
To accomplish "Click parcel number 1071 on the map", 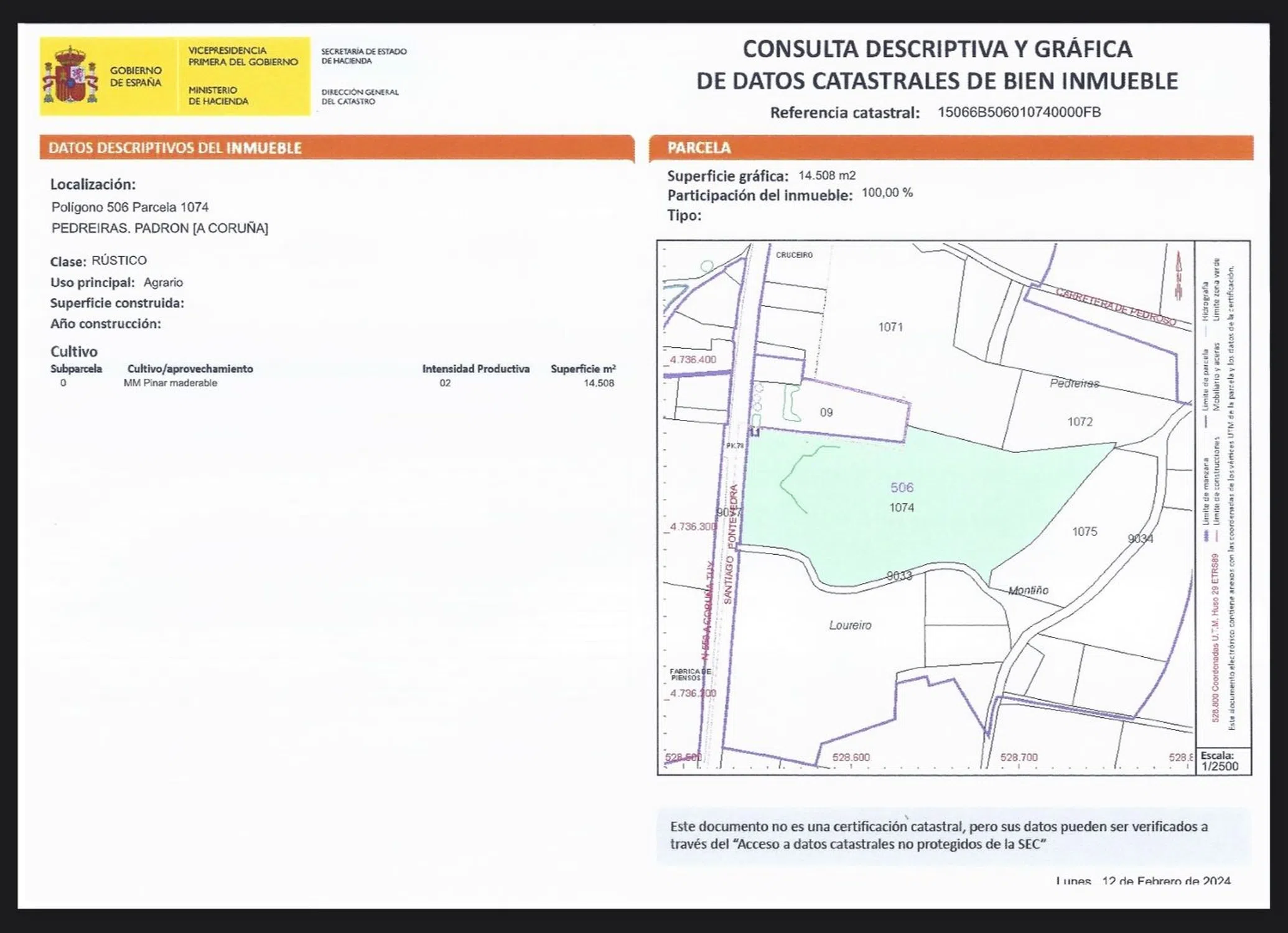I will tap(890, 327).
